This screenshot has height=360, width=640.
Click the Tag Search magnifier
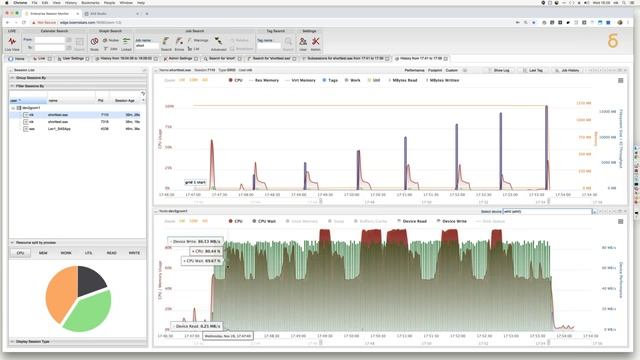[288, 43]
